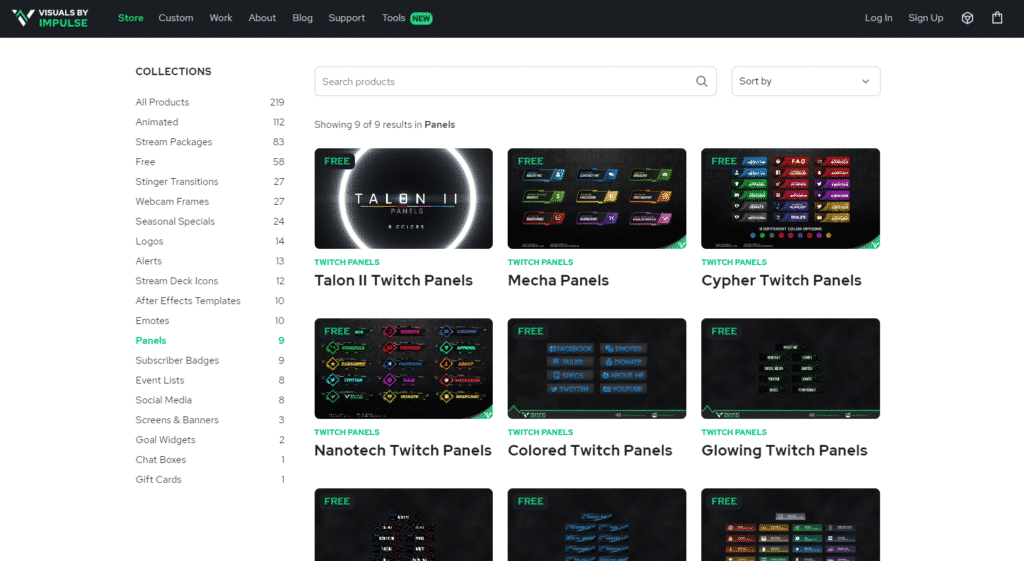Open Glowing Twitch Panels thumbnail
Screen dimensions: 1024x561
[x=790, y=368]
